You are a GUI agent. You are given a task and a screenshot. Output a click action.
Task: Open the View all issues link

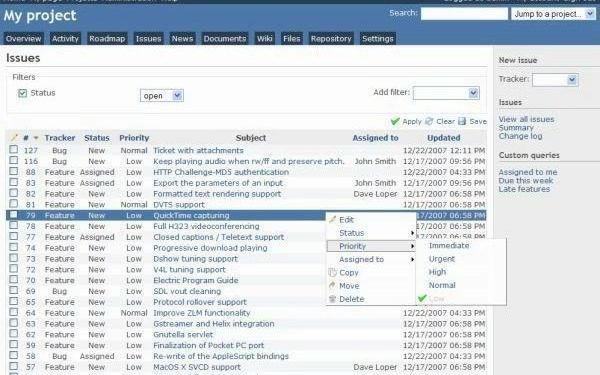point(526,119)
